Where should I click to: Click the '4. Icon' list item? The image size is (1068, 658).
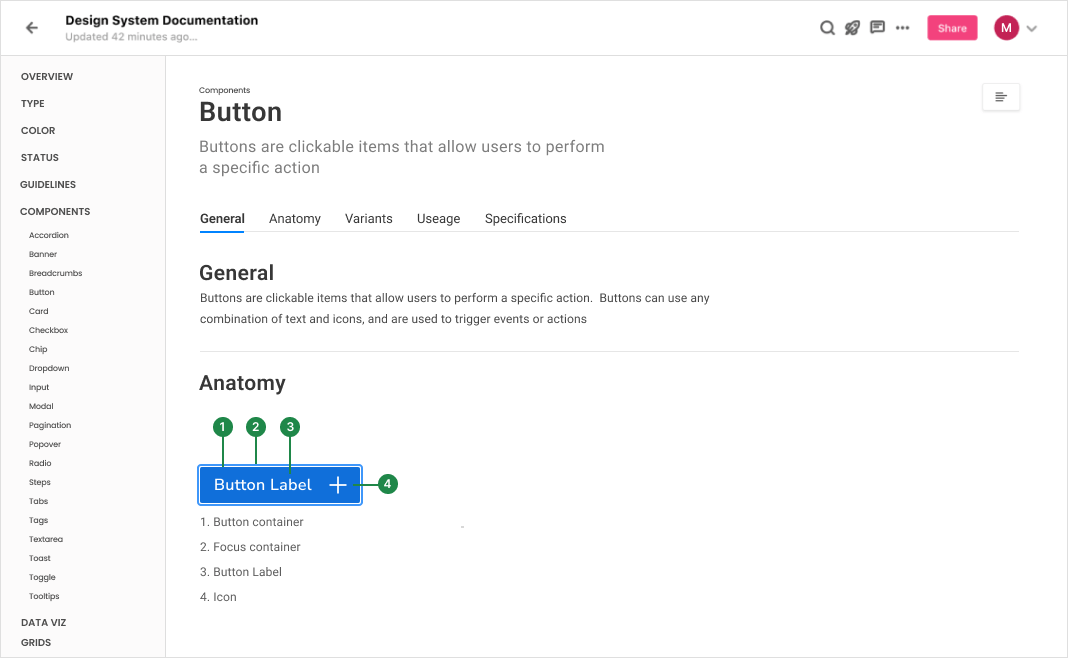218,597
